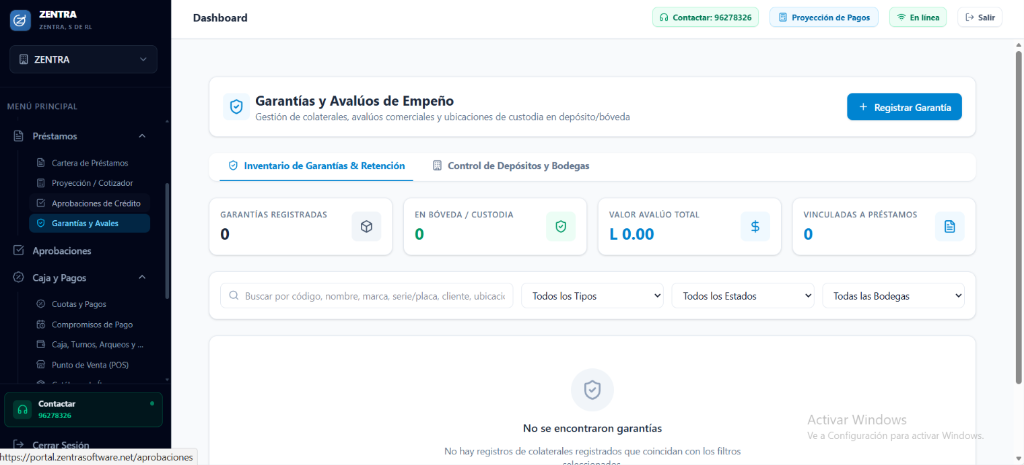Click the En línea status badge
This screenshot has width=1024, height=465.
[x=918, y=18]
